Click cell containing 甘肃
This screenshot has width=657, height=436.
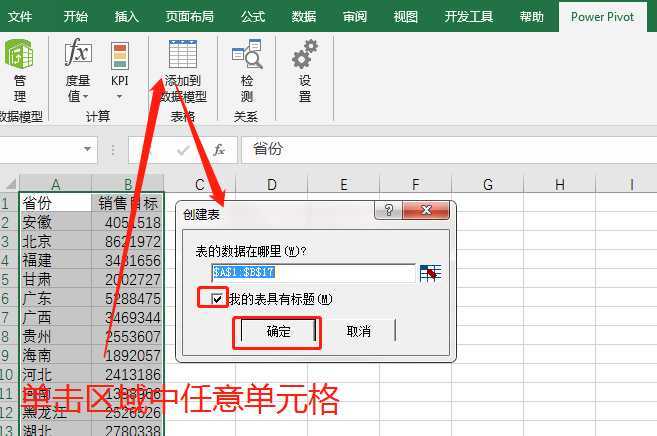click(55, 279)
